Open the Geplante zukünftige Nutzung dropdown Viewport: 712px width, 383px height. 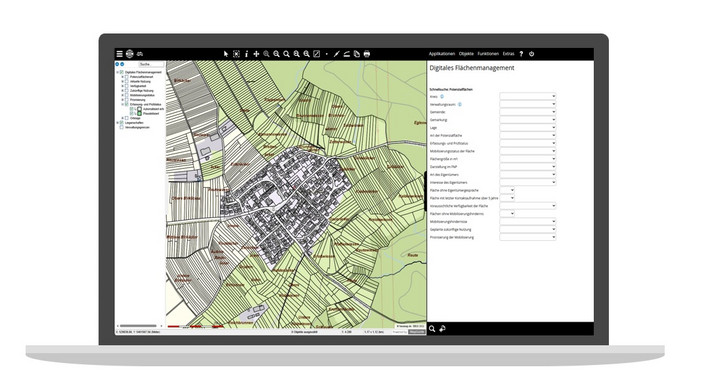(528, 229)
